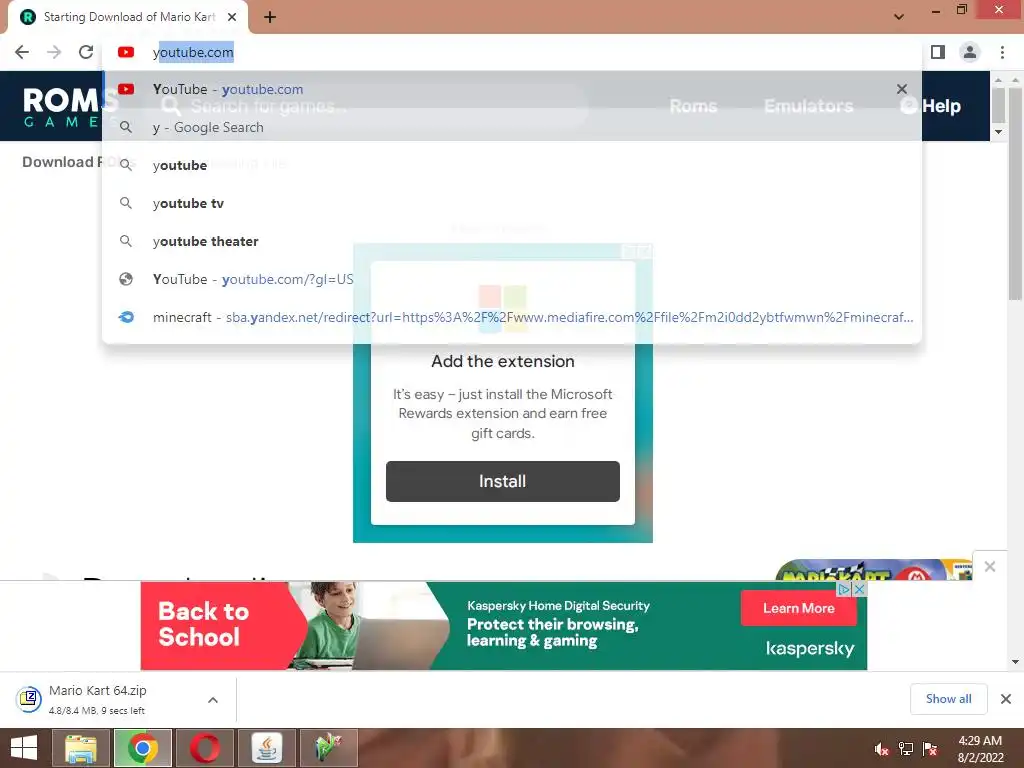Expand the tab search chevron

point(899,17)
